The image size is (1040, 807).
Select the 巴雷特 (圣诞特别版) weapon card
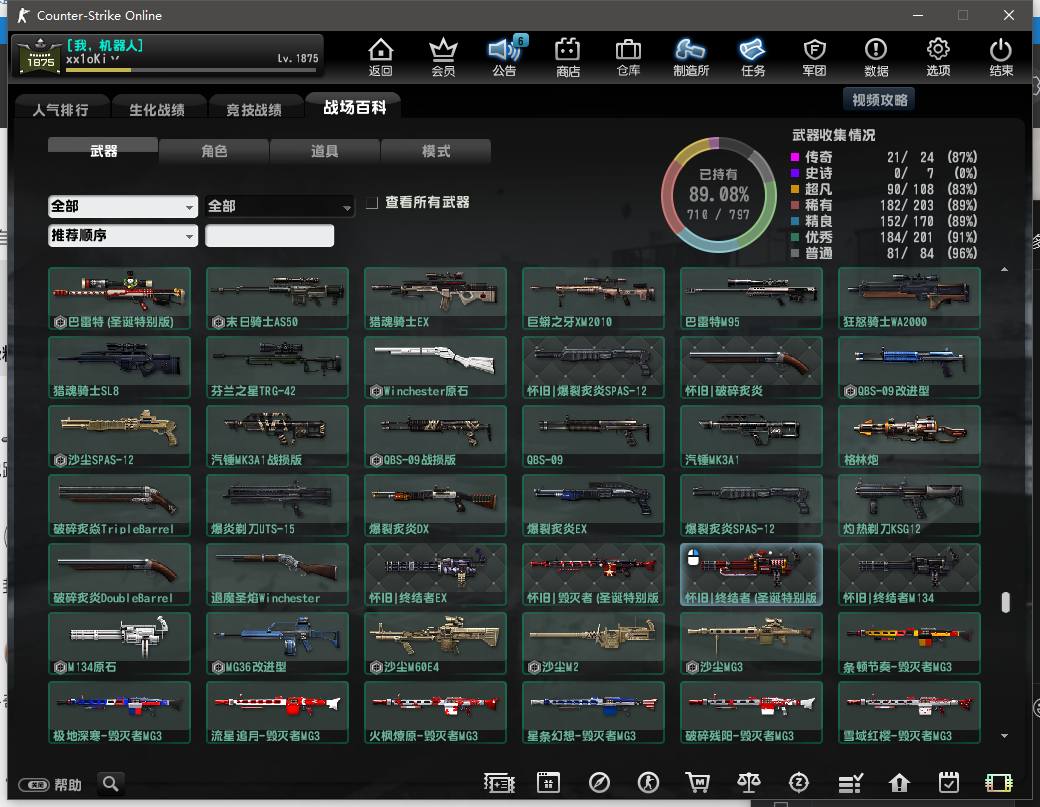[119, 298]
